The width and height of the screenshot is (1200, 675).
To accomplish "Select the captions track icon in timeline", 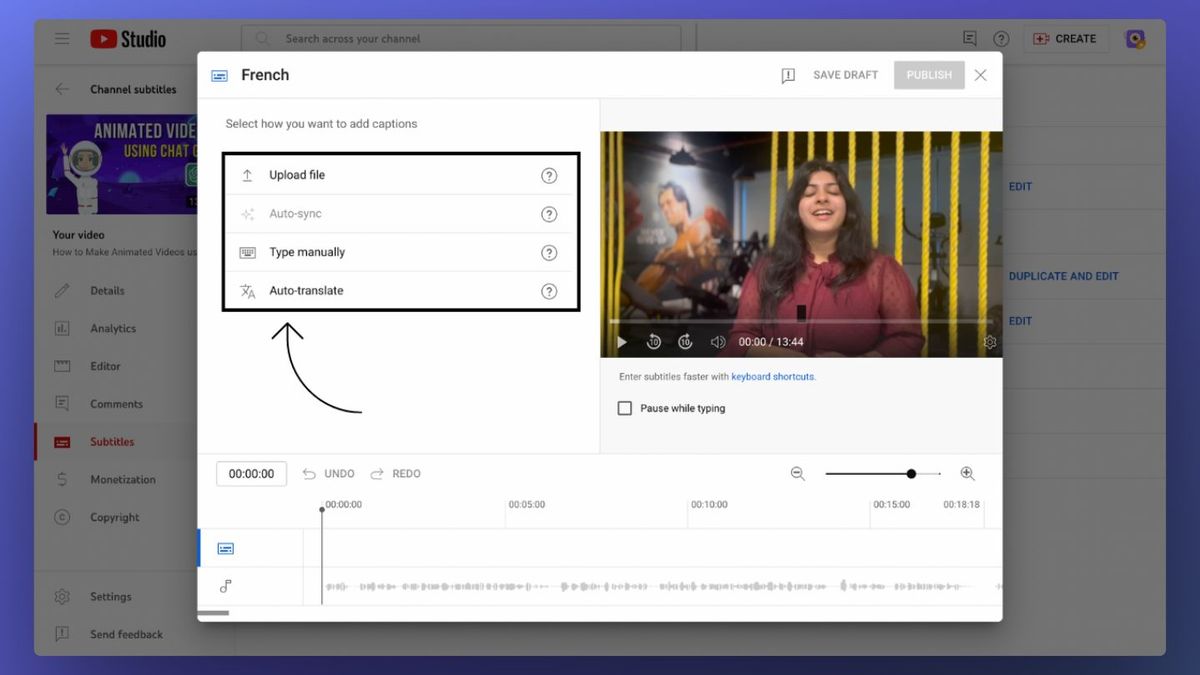I will point(226,548).
